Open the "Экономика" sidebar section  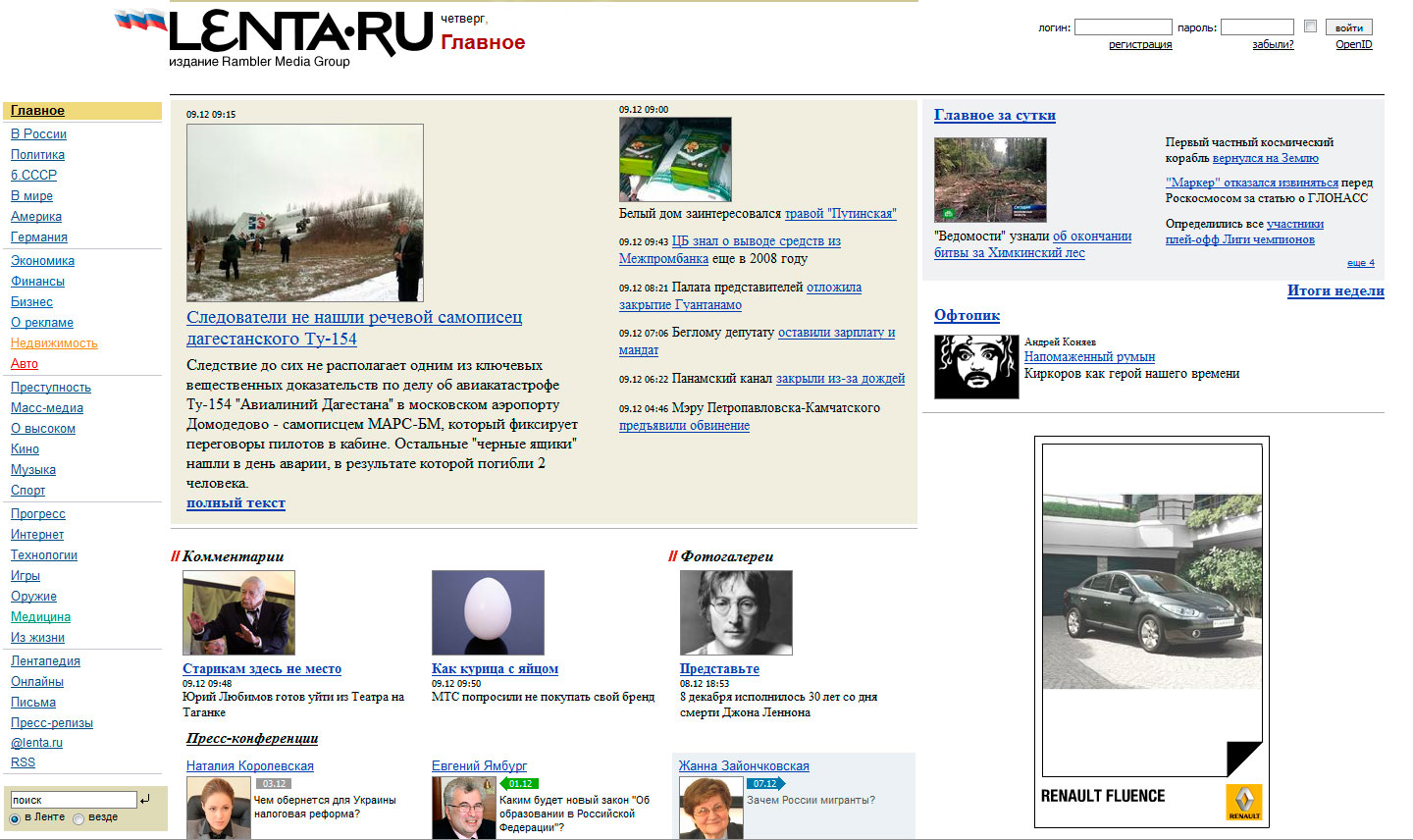42,261
